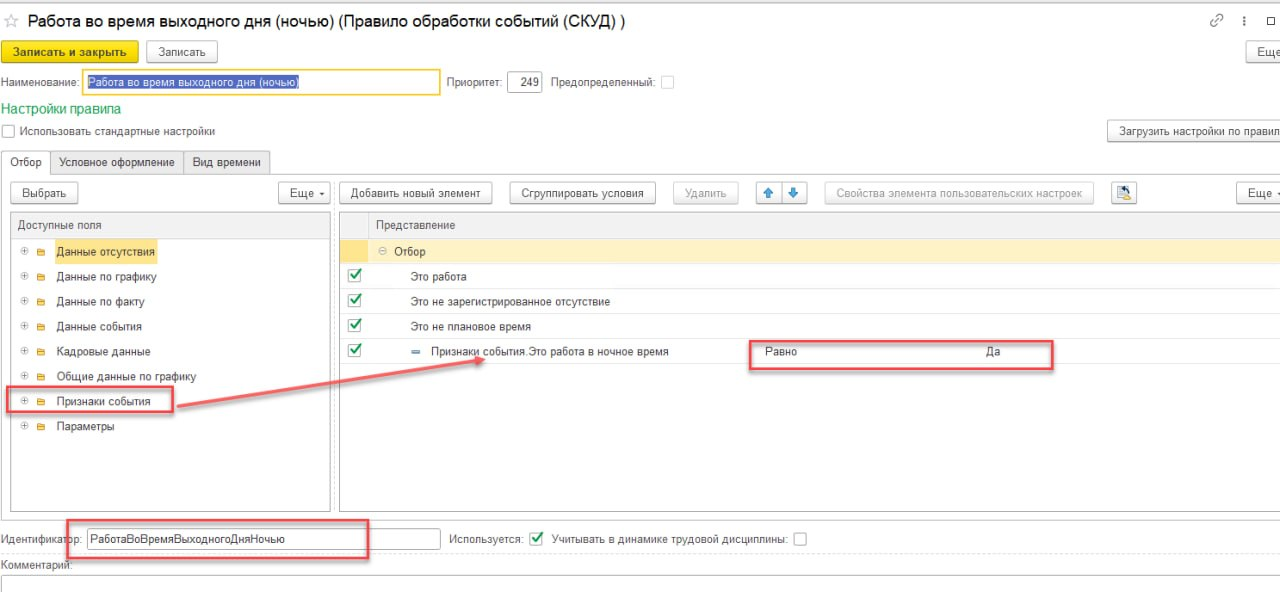Add form to favorites with star icon
The width and height of the screenshot is (1280, 592).
coord(12,20)
